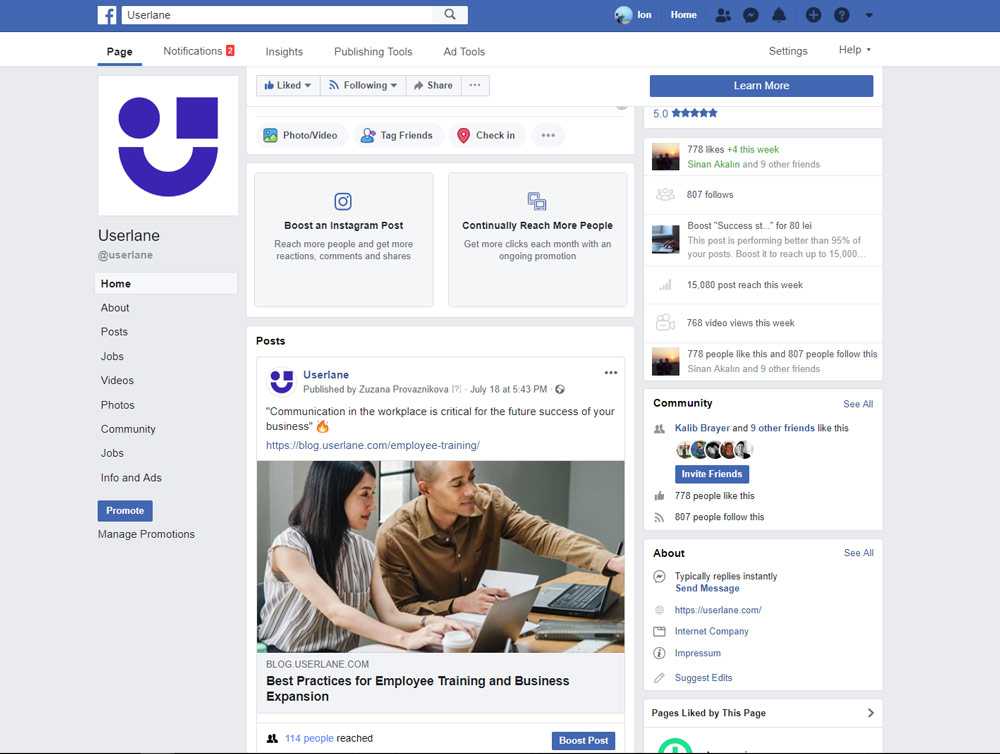Open the friend requests icon
Image resolution: width=1000 pixels, height=754 pixels.
coord(723,15)
